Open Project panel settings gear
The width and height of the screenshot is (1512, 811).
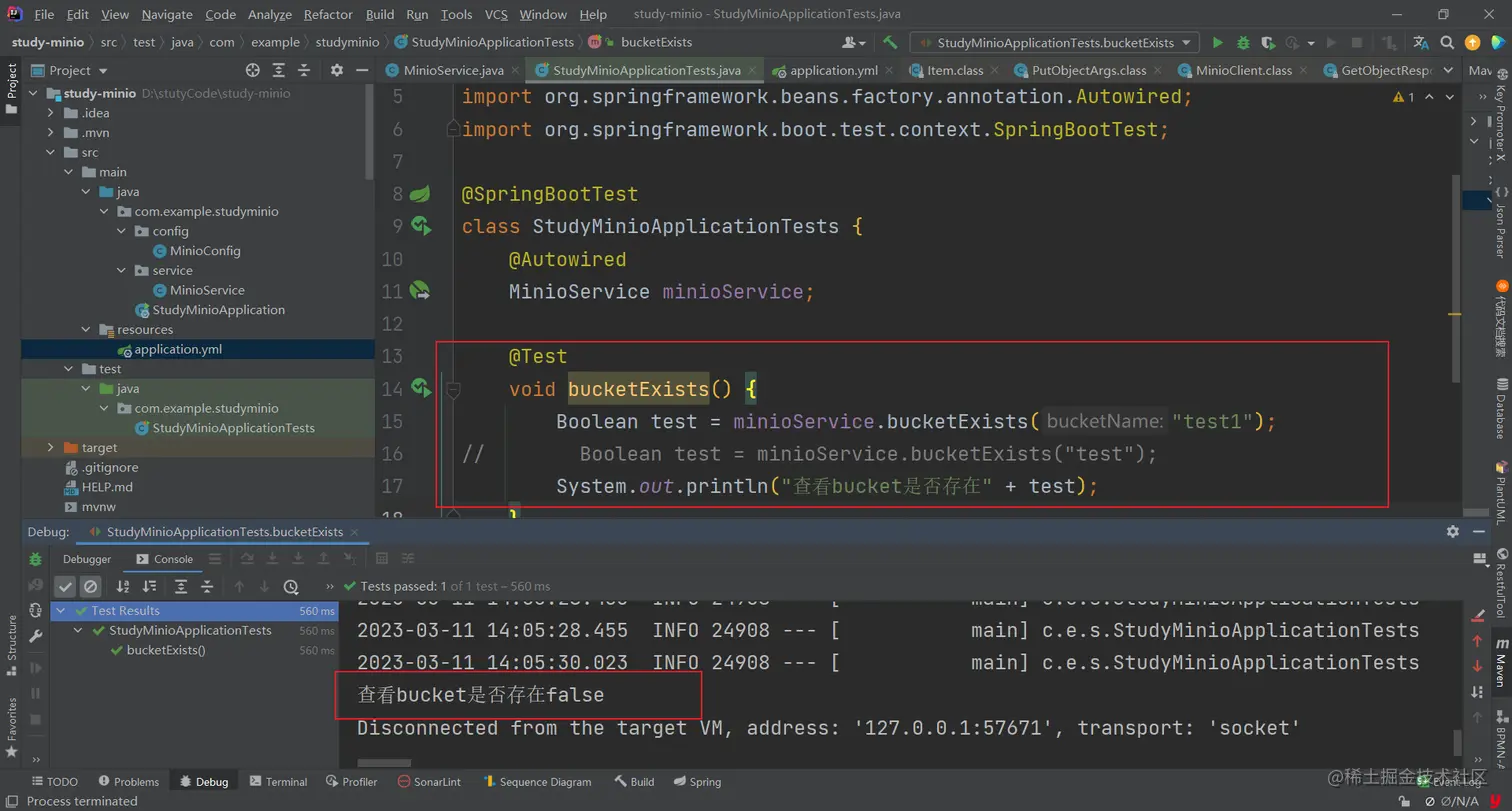pyautogui.click(x=337, y=70)
